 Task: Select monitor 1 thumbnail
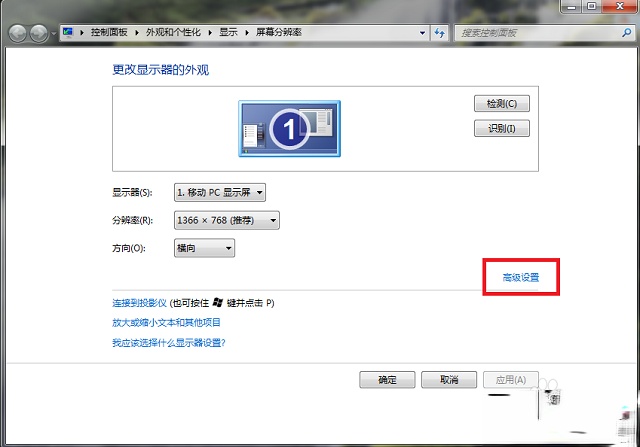289,129
